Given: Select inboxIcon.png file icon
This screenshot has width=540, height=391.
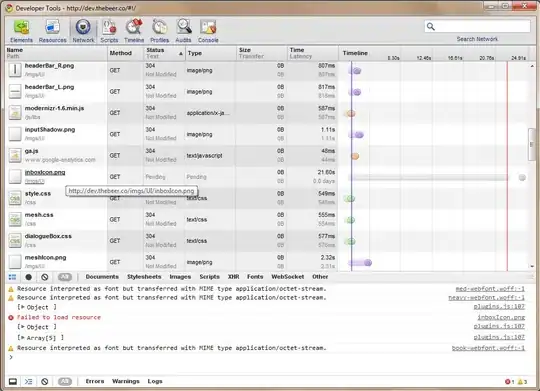Looking at the screenshot, I should point(15,177).
